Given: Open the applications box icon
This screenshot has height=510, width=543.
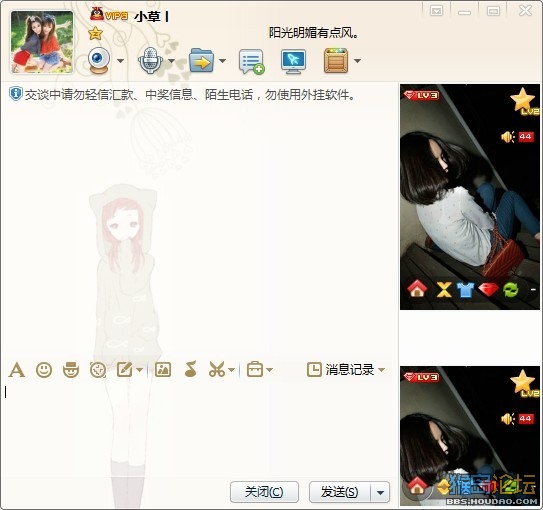Looking at the screenshot, I should tap(336, 61).
